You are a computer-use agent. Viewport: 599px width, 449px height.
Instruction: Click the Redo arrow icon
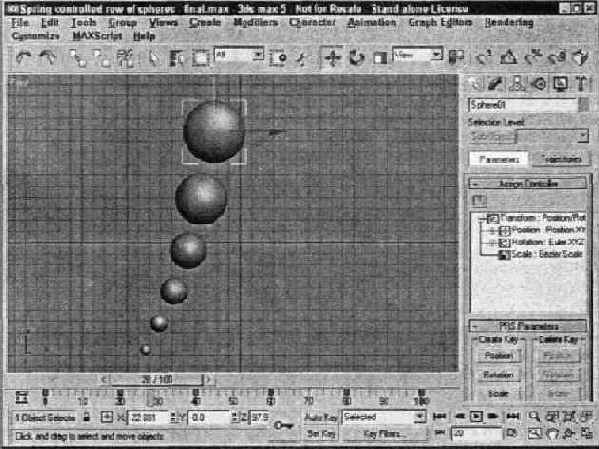click(x=48, y=58)
